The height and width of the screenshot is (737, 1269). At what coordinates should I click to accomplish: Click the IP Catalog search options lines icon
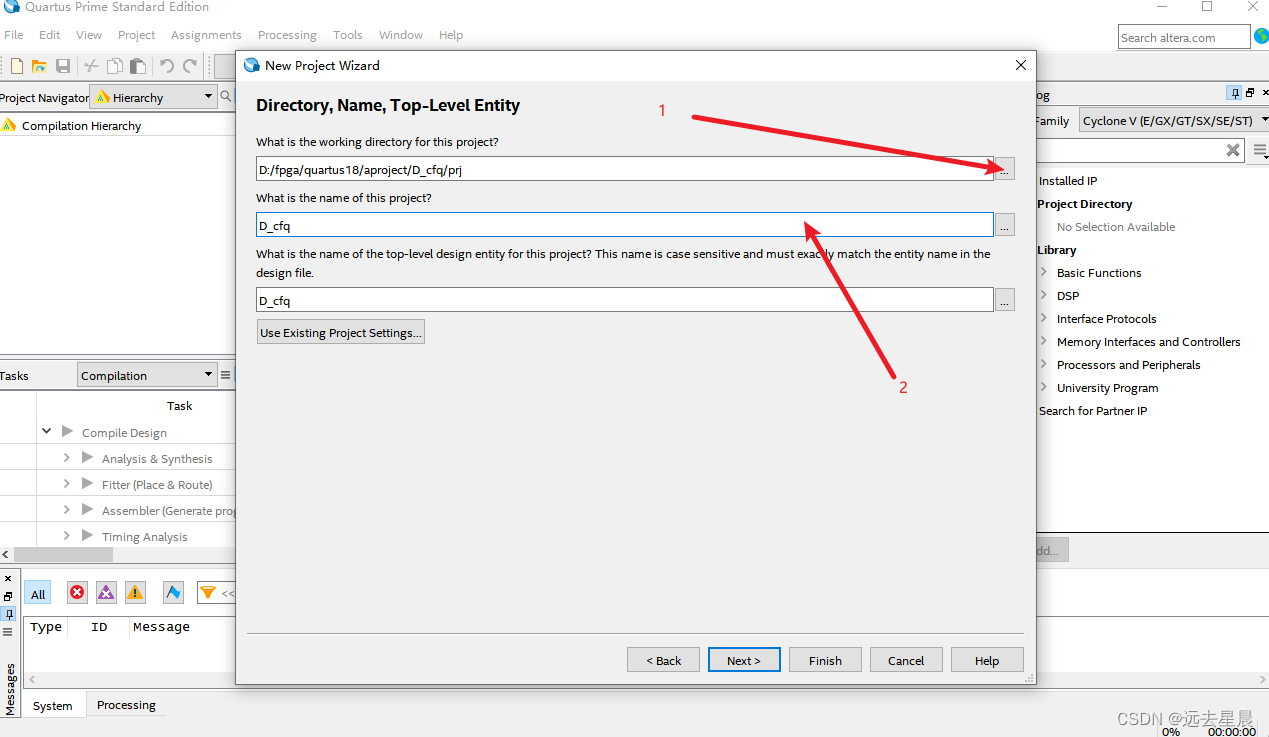[x=1260, y=151]
